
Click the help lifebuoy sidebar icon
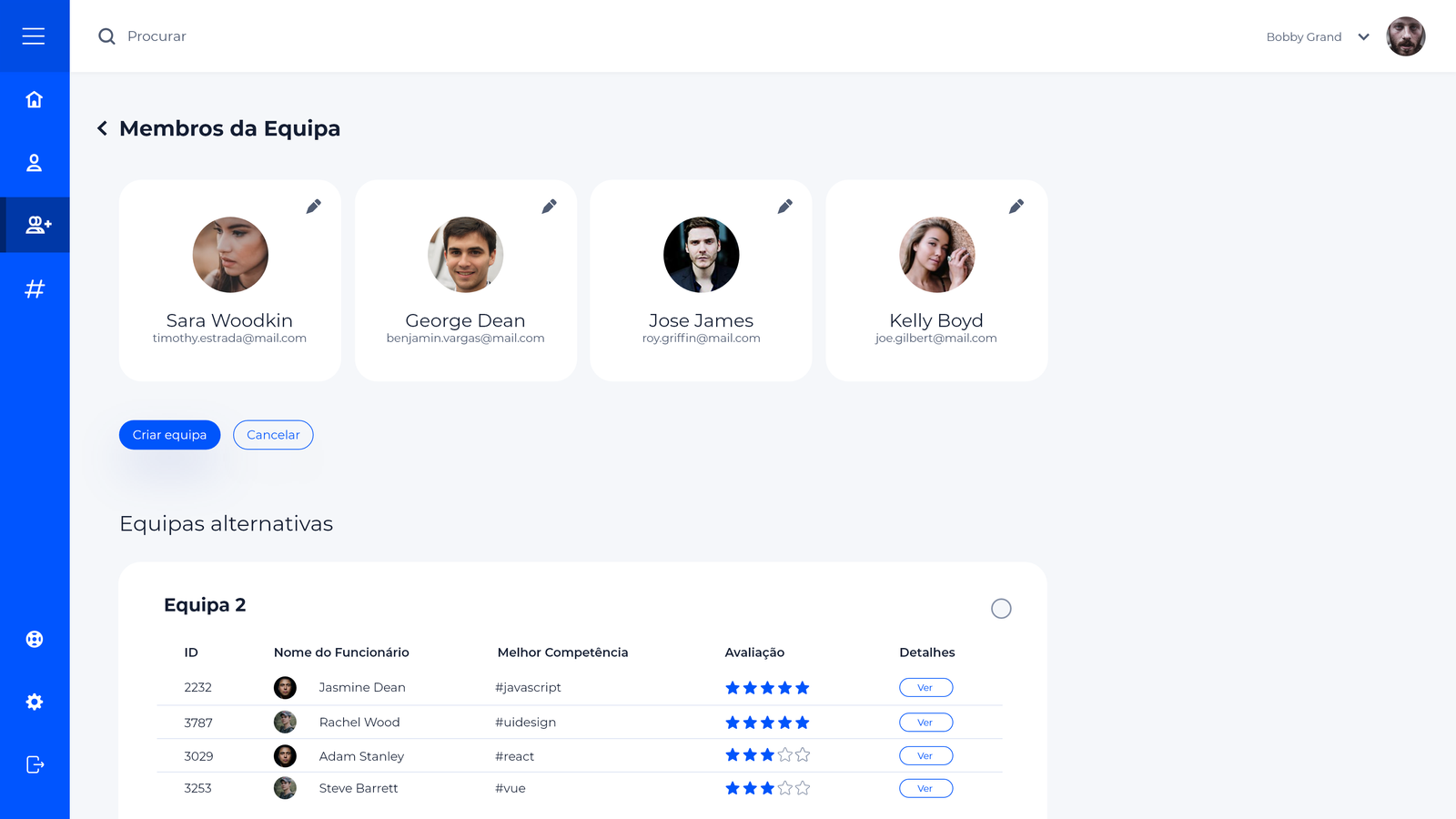pyautogui.click(x=35, y=639)
